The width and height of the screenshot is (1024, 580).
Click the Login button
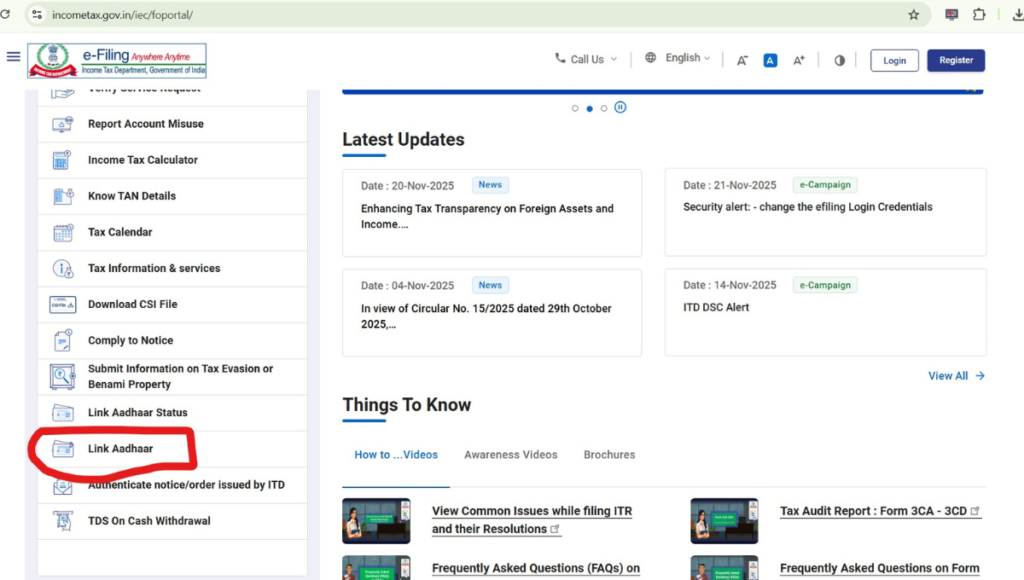click(894, 60)
